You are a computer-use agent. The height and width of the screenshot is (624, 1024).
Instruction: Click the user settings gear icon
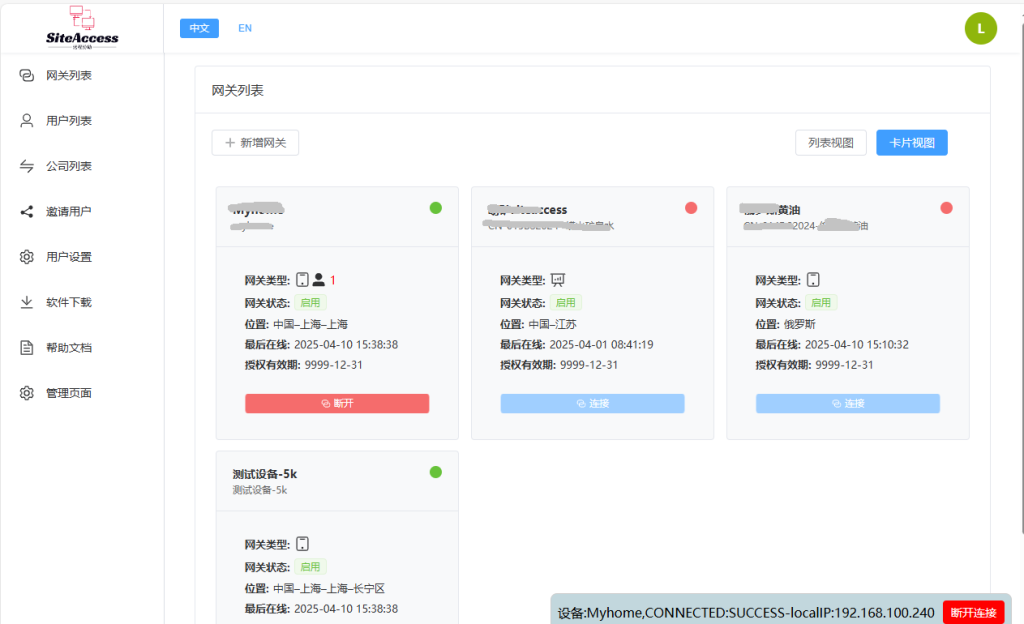(27, 257)
